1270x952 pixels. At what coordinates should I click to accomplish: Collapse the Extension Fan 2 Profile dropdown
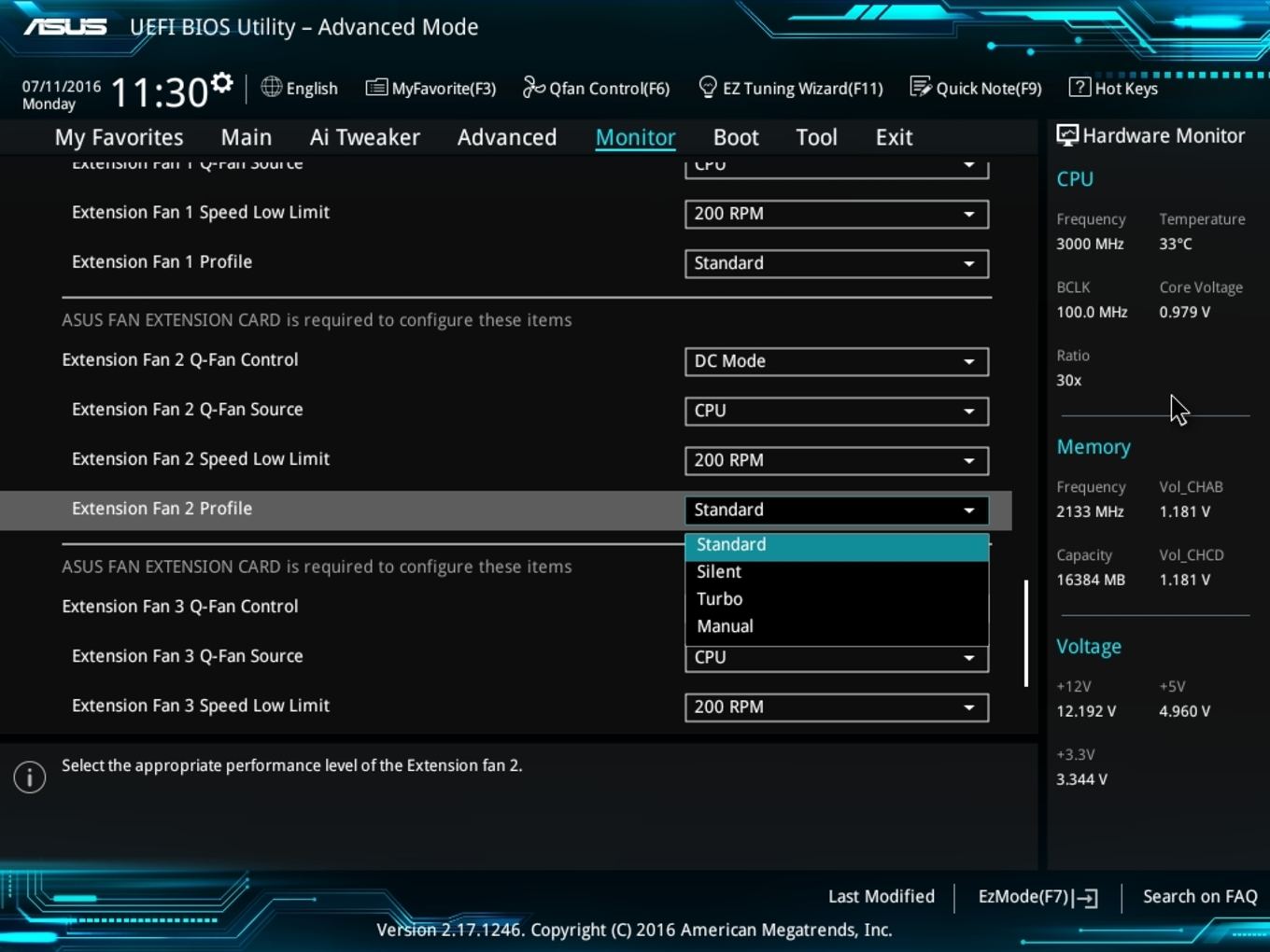(837, 510)
